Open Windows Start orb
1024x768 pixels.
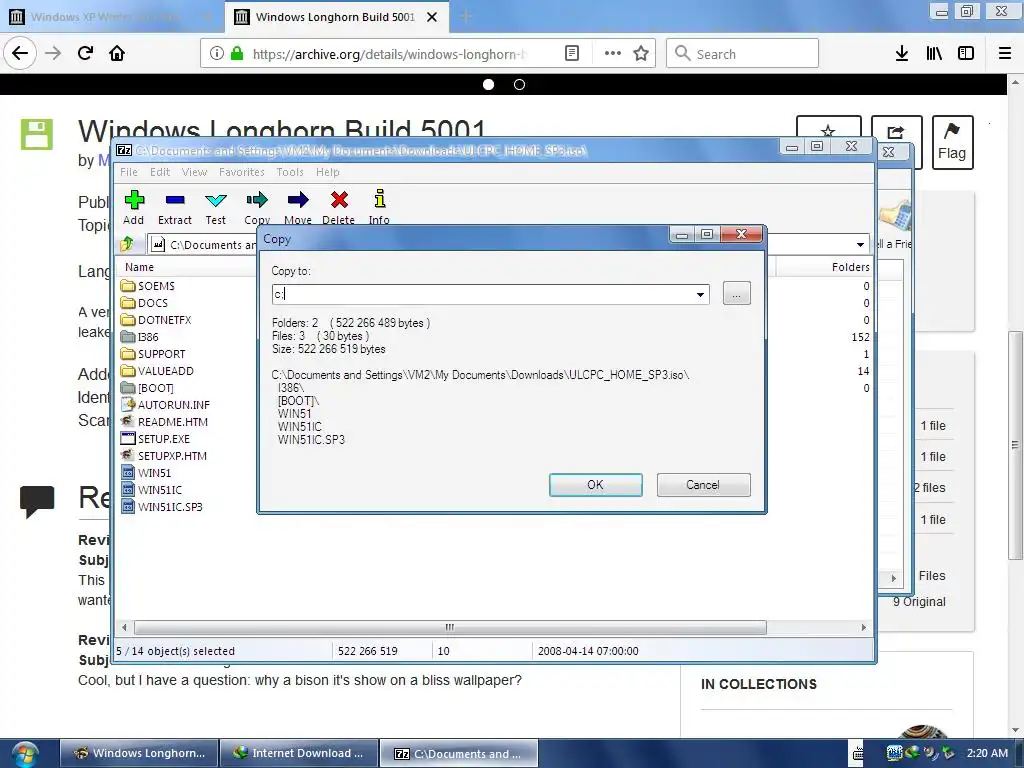(25, 754)
